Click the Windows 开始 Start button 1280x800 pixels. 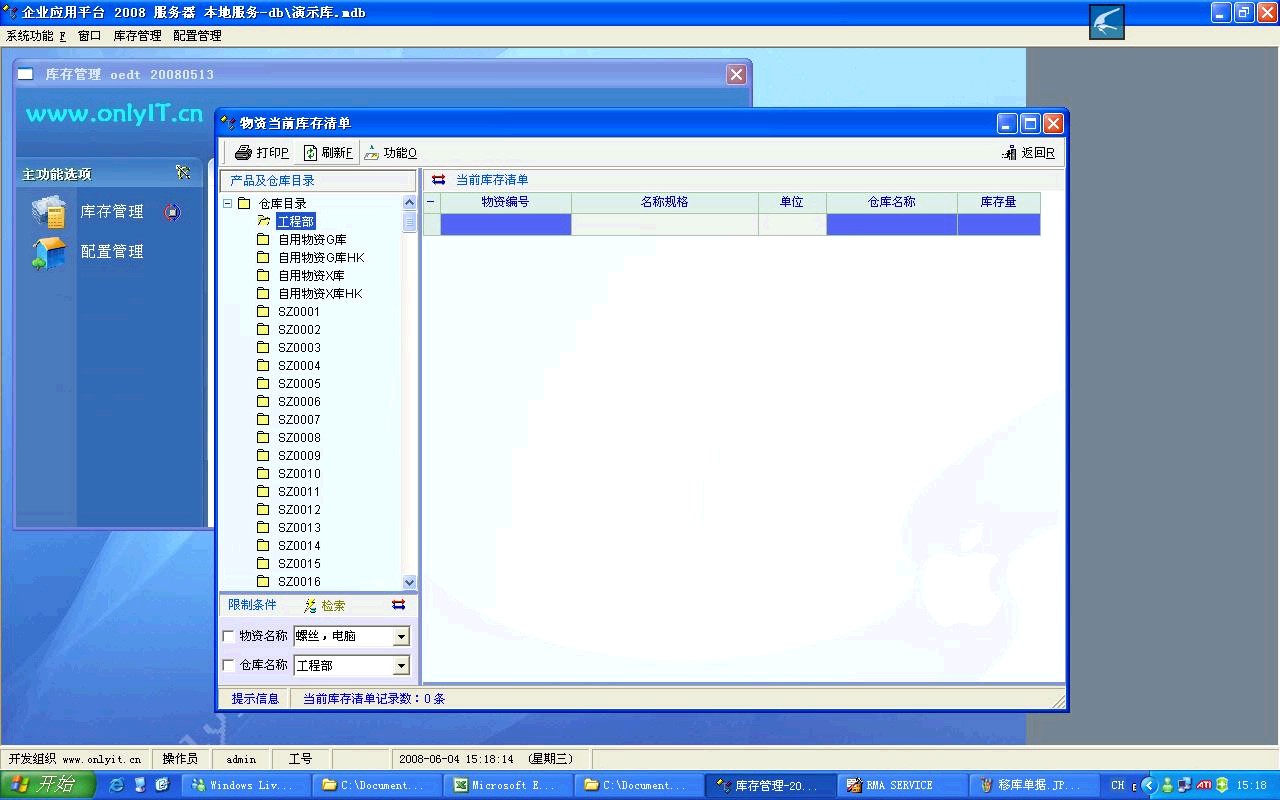pos(47,785)
